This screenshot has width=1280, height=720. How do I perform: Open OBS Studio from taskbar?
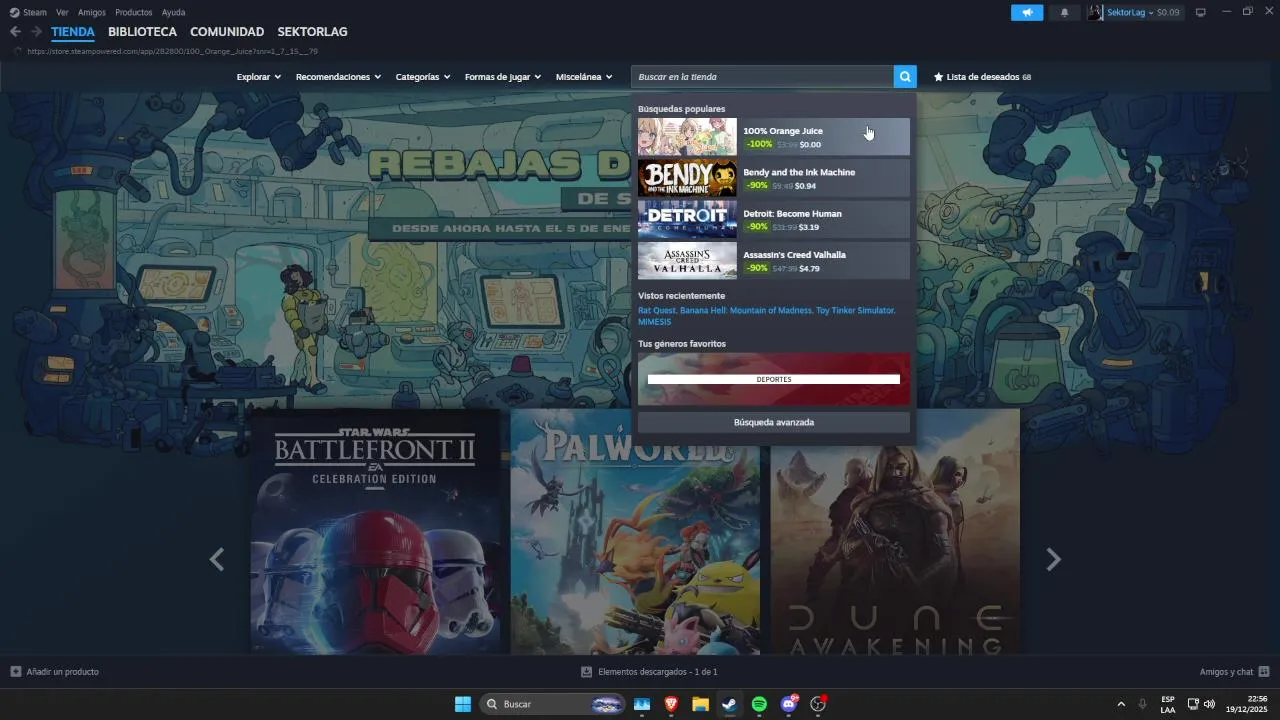pos(818,704)
